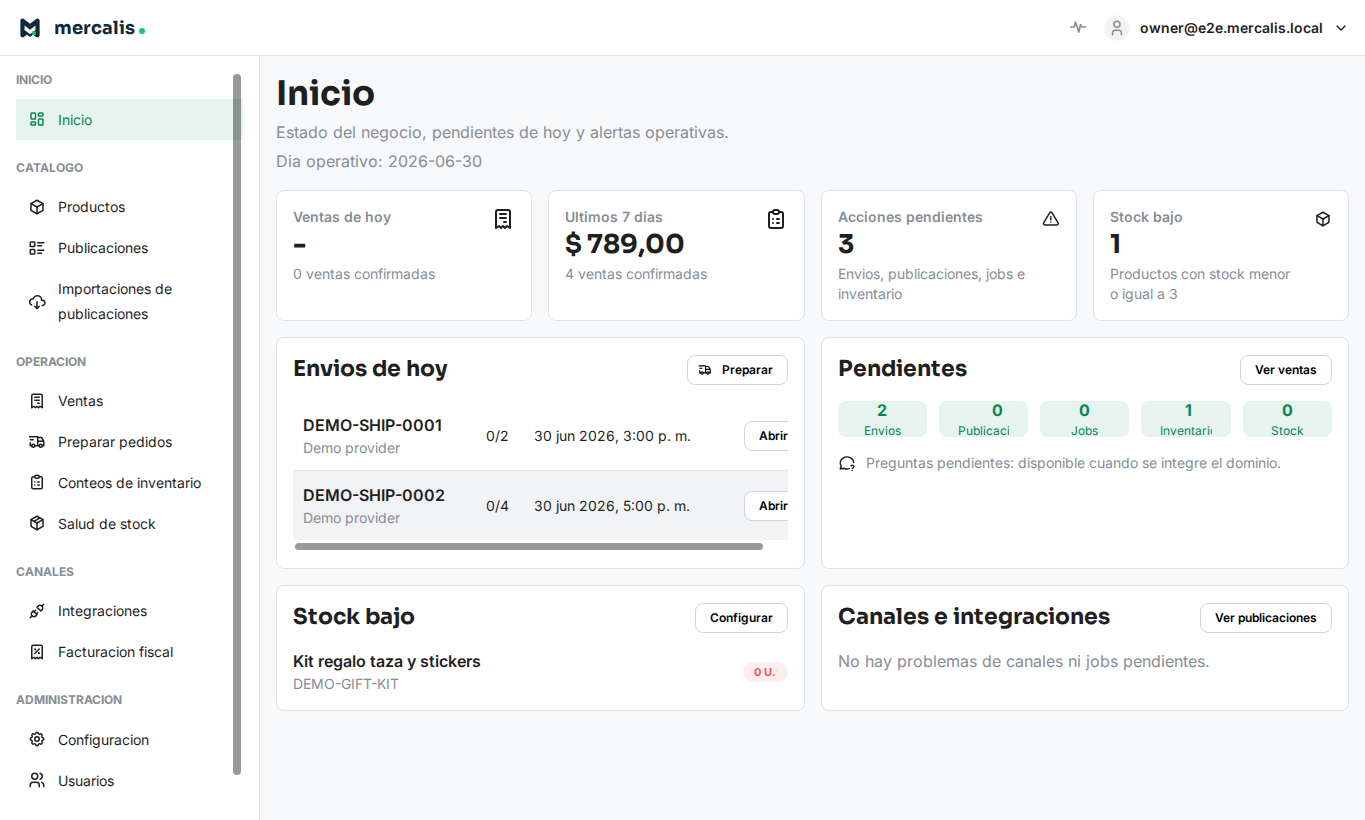This screenshot has height=820, width=1365.
Task: Open Facturacion fiscal page
Action: [x=129, y=652]
